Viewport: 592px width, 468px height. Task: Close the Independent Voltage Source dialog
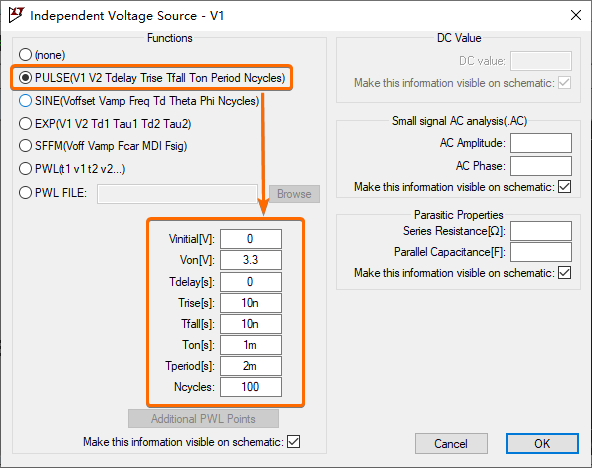click(575, 15)
